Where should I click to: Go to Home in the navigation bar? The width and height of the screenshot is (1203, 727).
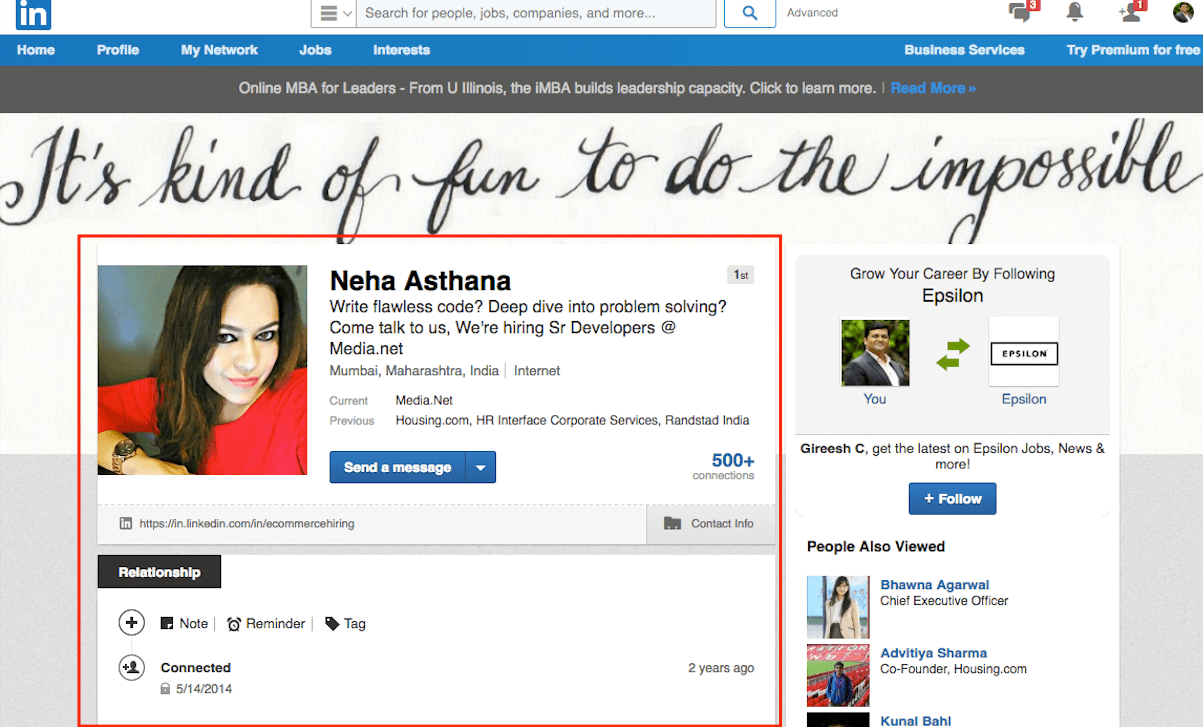[x=36, y=50]
